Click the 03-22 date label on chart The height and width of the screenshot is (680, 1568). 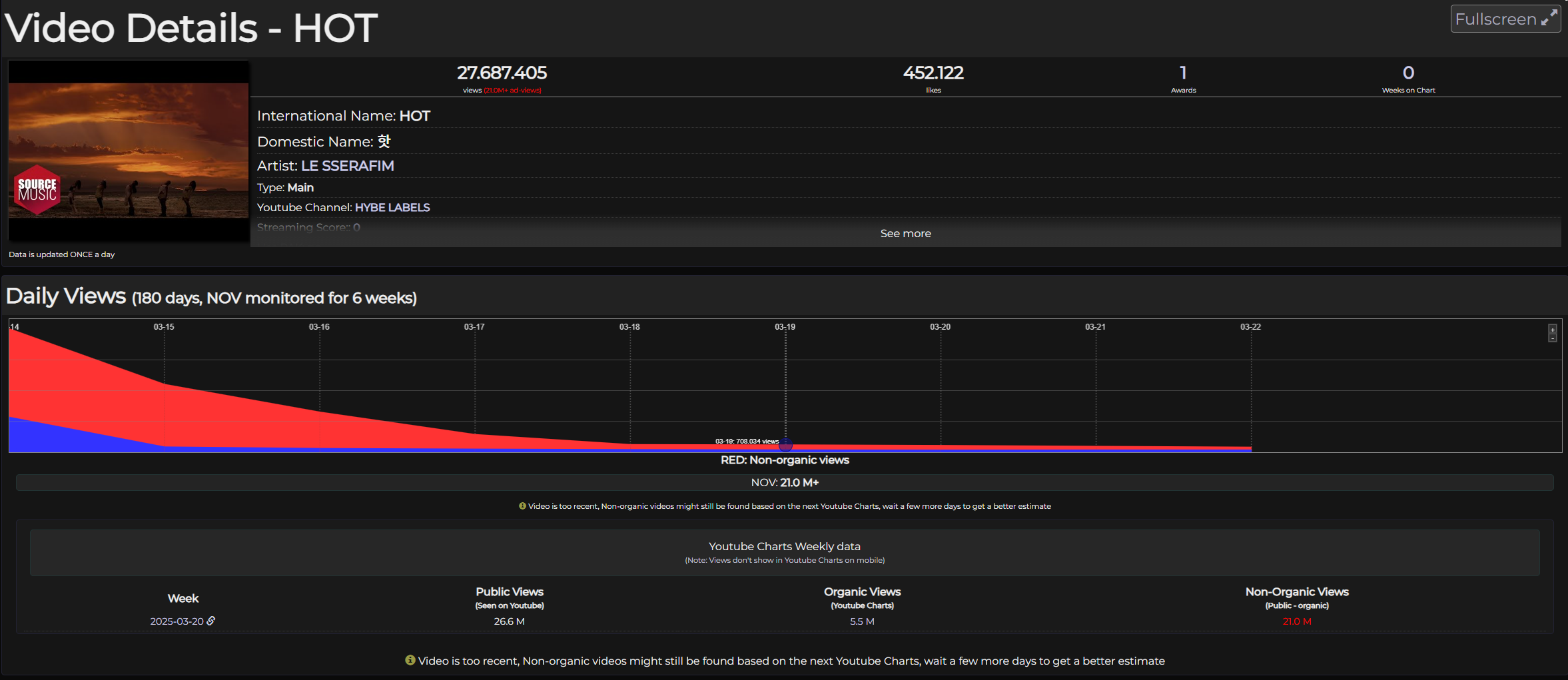(1250, 327)
